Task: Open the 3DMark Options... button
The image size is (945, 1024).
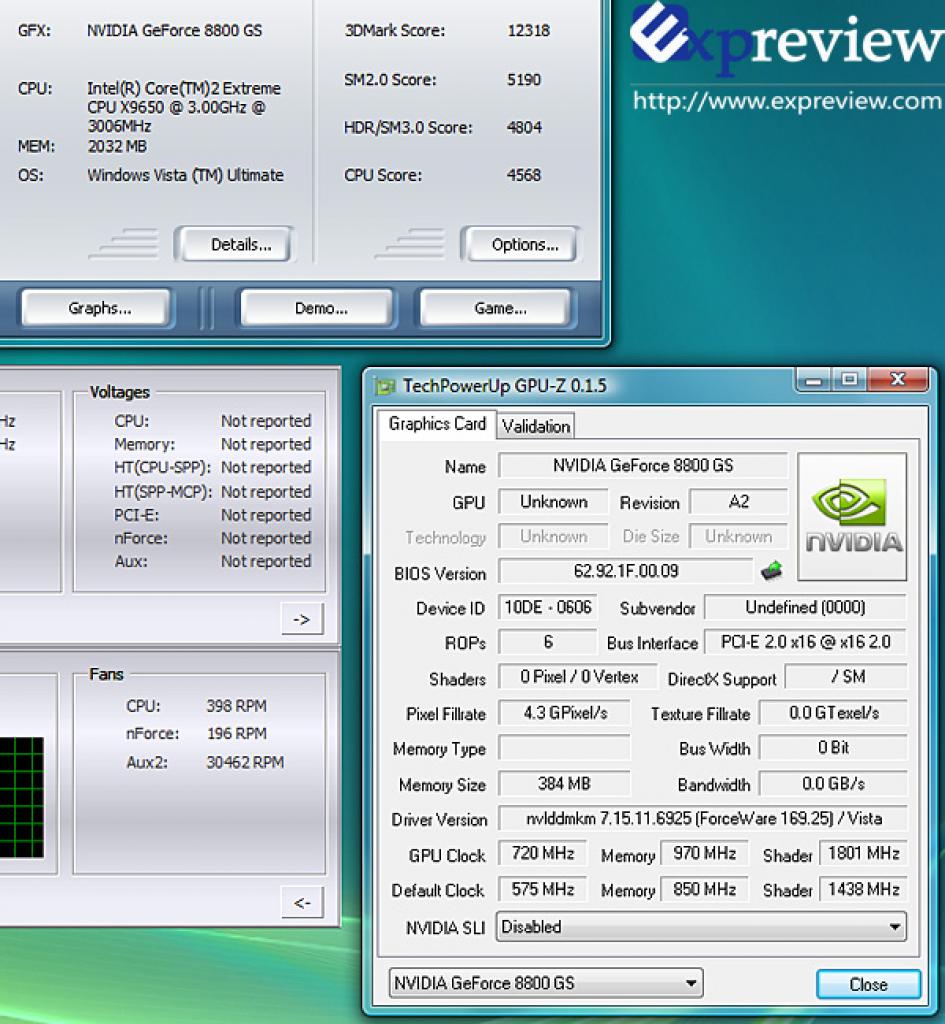Action: (521, 244)
